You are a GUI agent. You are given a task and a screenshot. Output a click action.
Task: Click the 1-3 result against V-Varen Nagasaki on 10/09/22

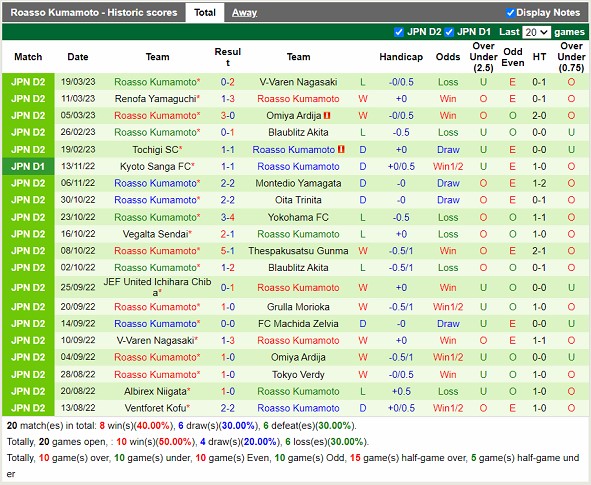[228, 341]
